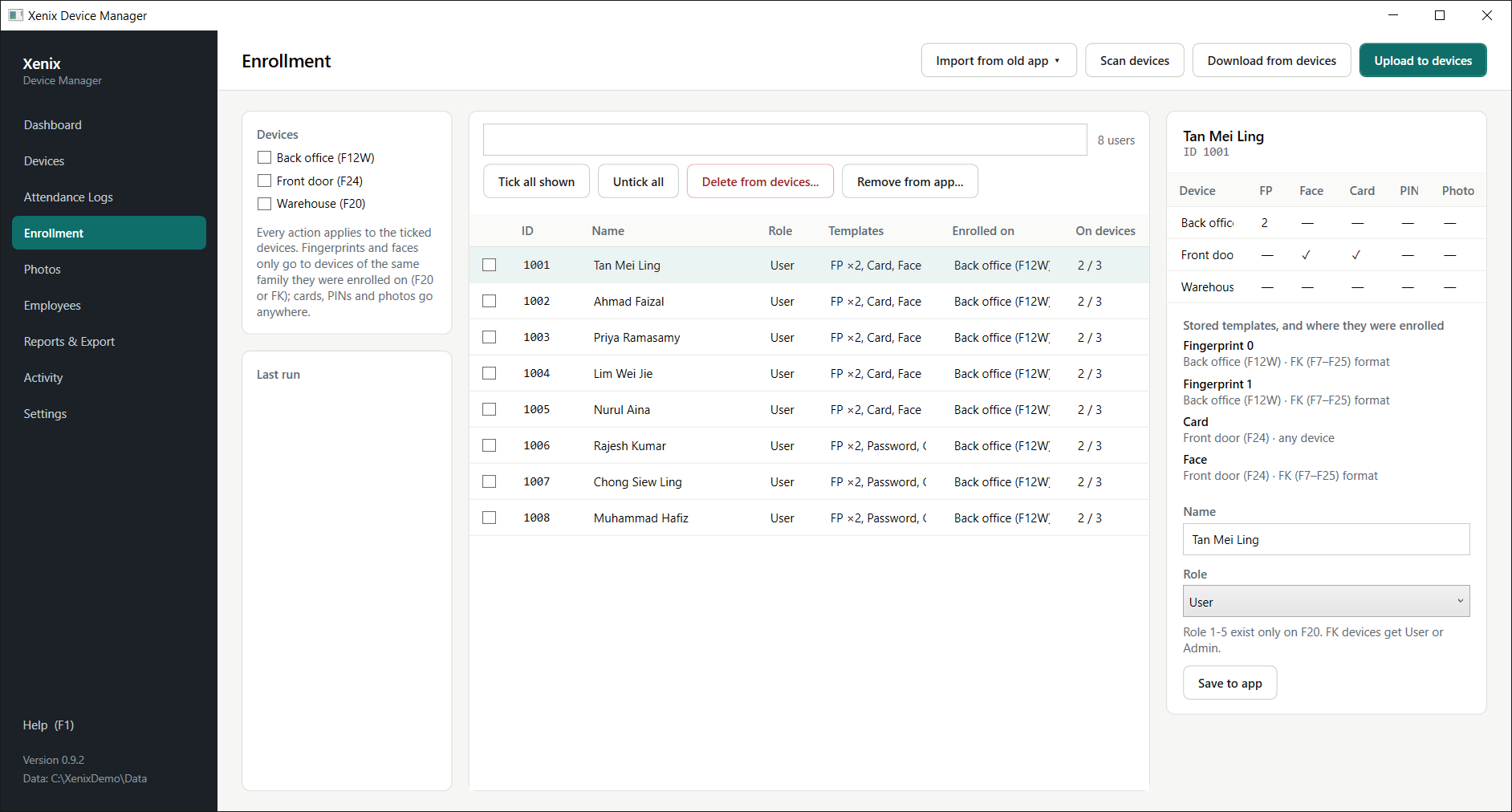
Task: Select the Lim Wei Jie name cell
Action: click(x=623, y=373)
